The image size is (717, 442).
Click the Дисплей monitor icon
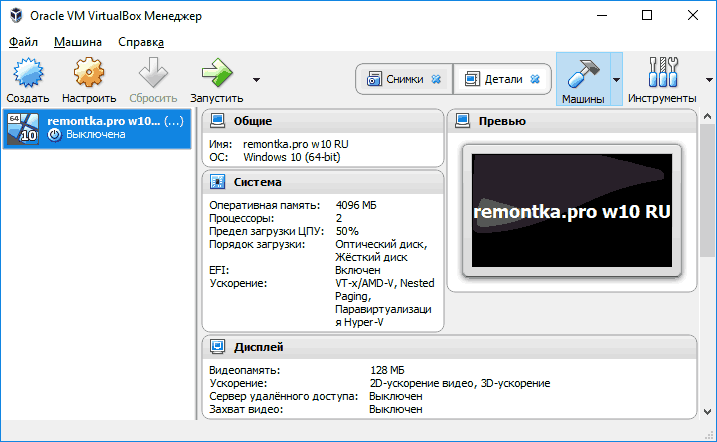point(217,346)
